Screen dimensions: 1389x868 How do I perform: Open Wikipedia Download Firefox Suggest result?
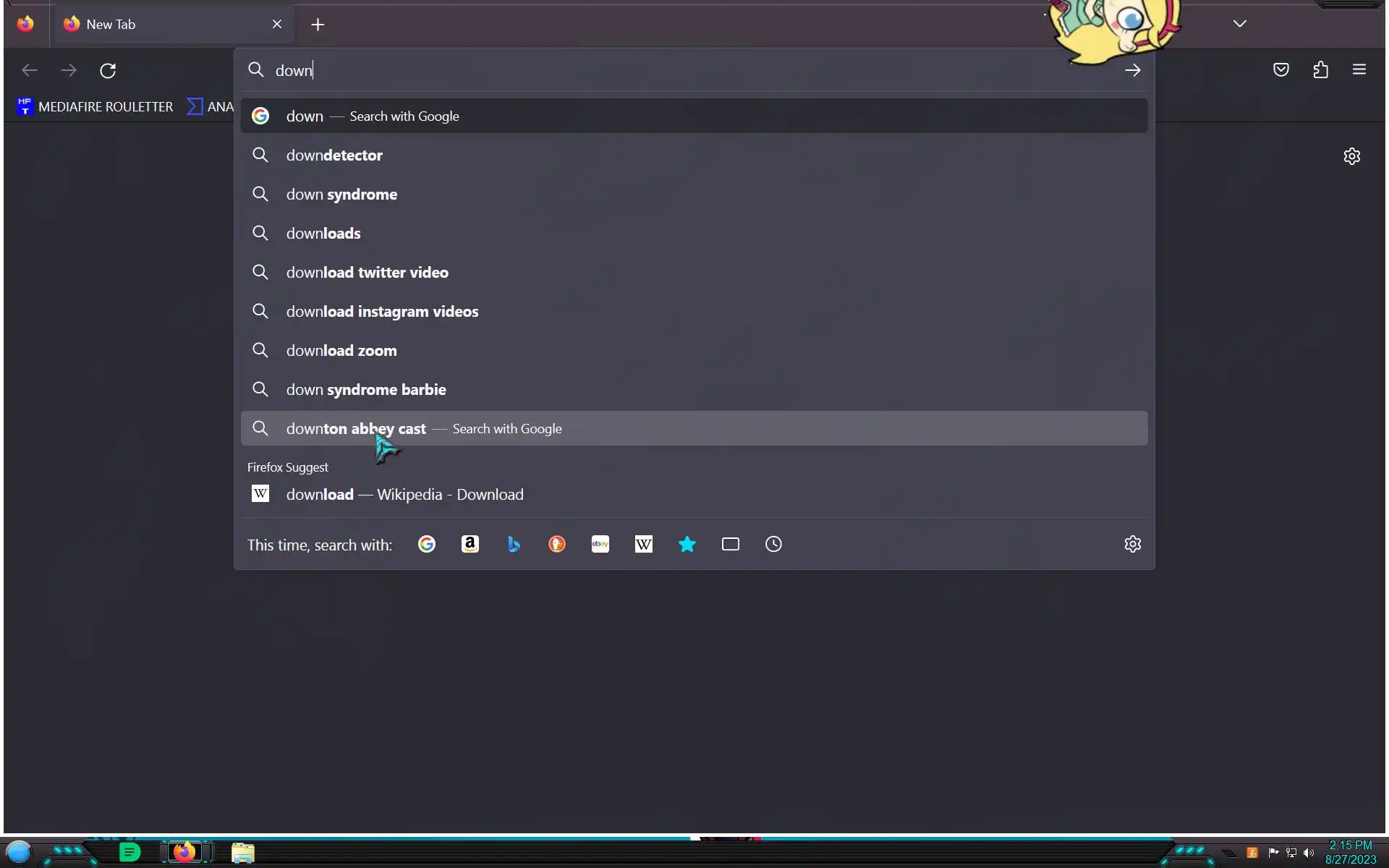pyautogui.click(x=405, y=495)
